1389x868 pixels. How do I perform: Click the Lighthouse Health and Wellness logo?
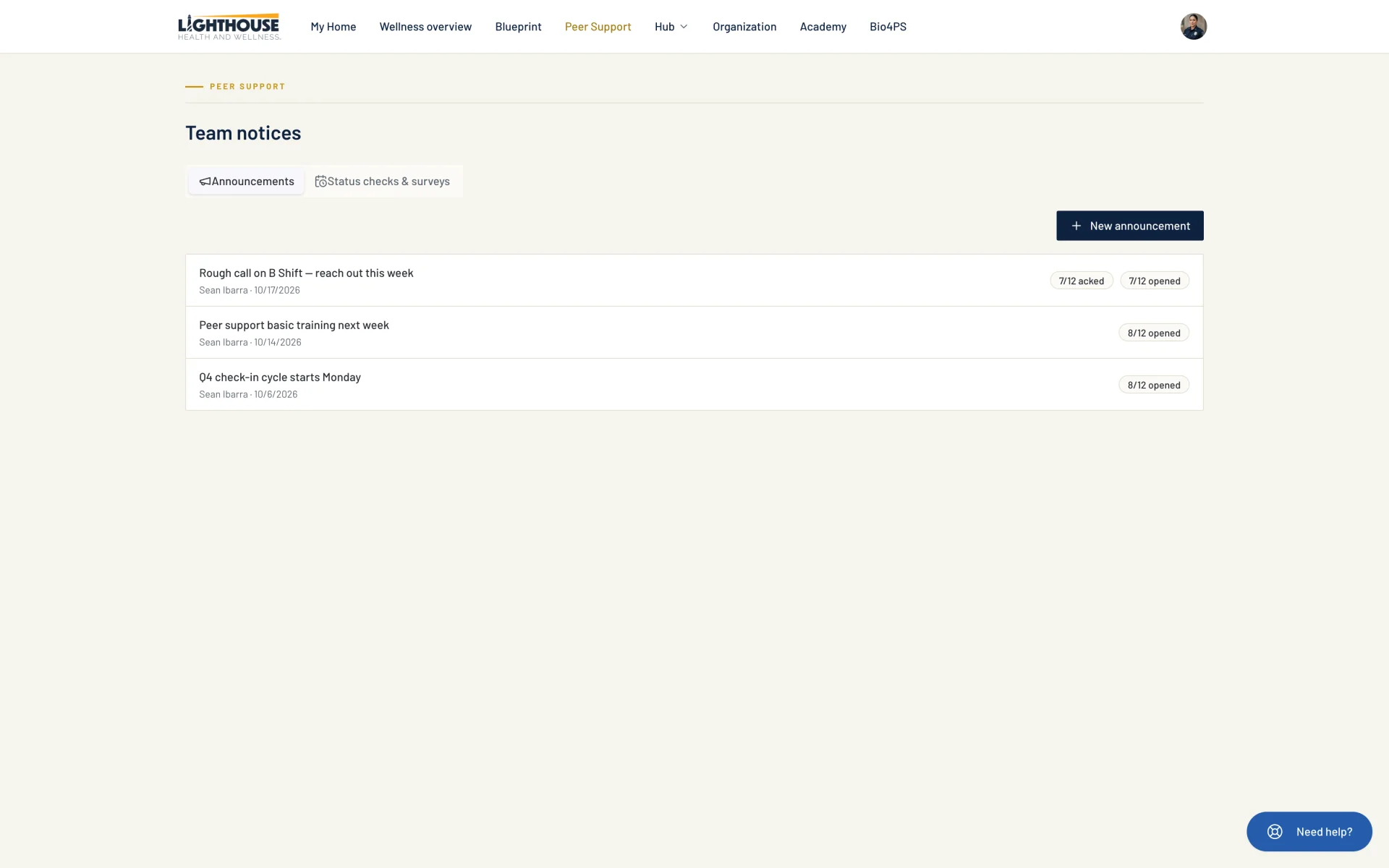click(x=229, y=27)
